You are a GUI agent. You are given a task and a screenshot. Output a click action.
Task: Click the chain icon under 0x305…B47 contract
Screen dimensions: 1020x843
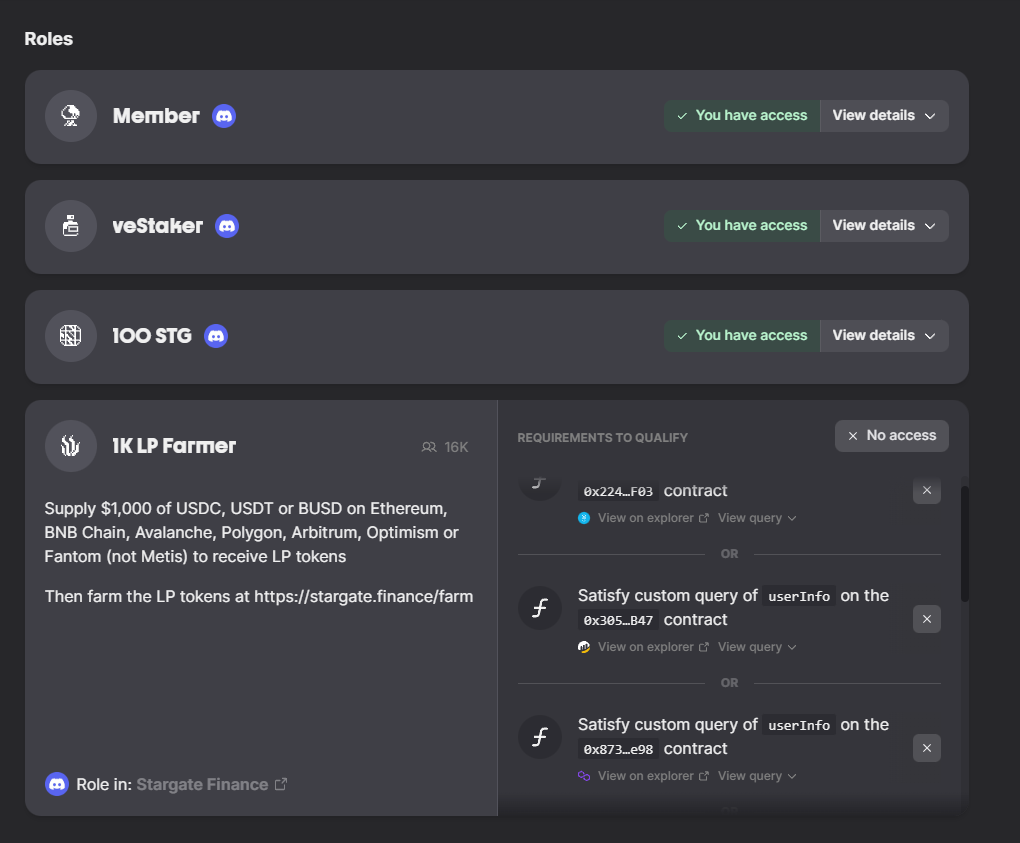pos(584,647)
